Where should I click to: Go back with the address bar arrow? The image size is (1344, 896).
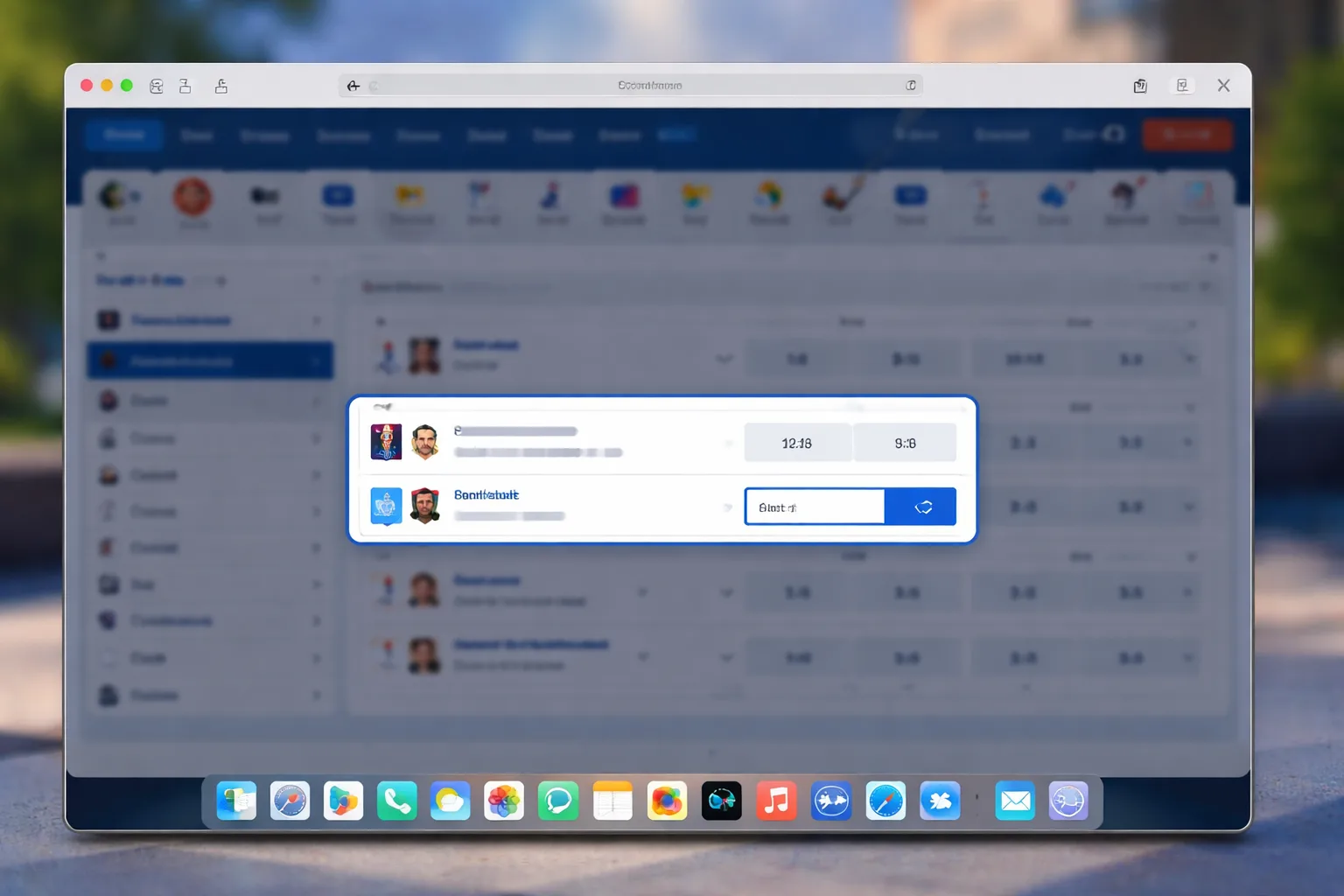coord(353,86)
